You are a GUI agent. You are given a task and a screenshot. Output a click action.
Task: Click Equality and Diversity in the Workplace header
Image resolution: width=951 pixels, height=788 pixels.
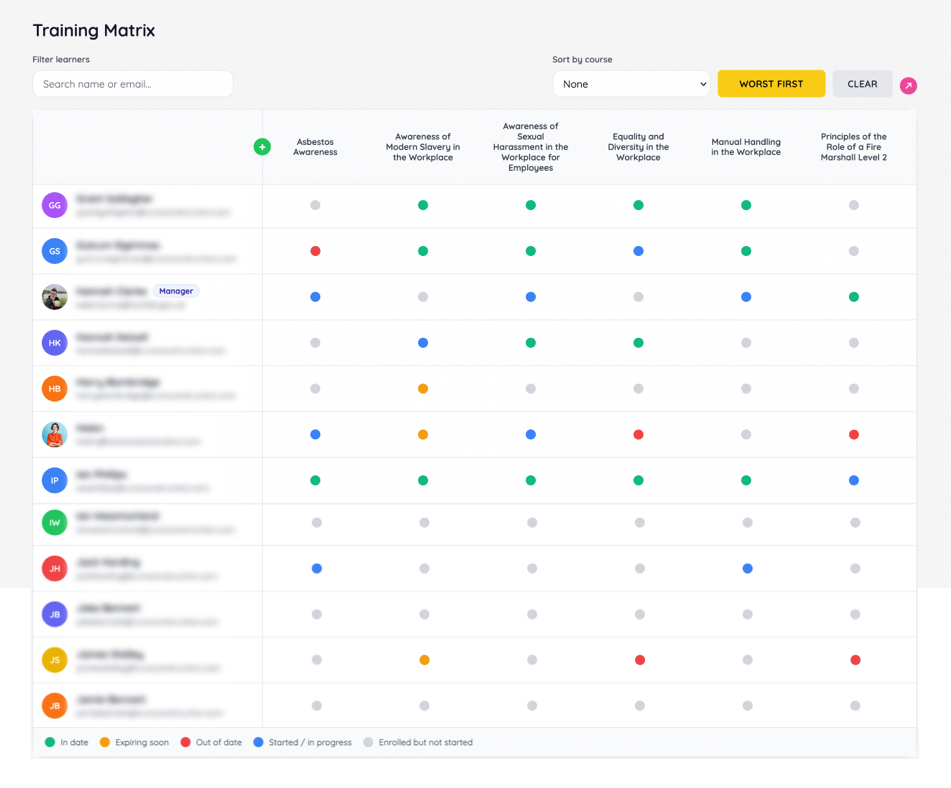[638, 147]
